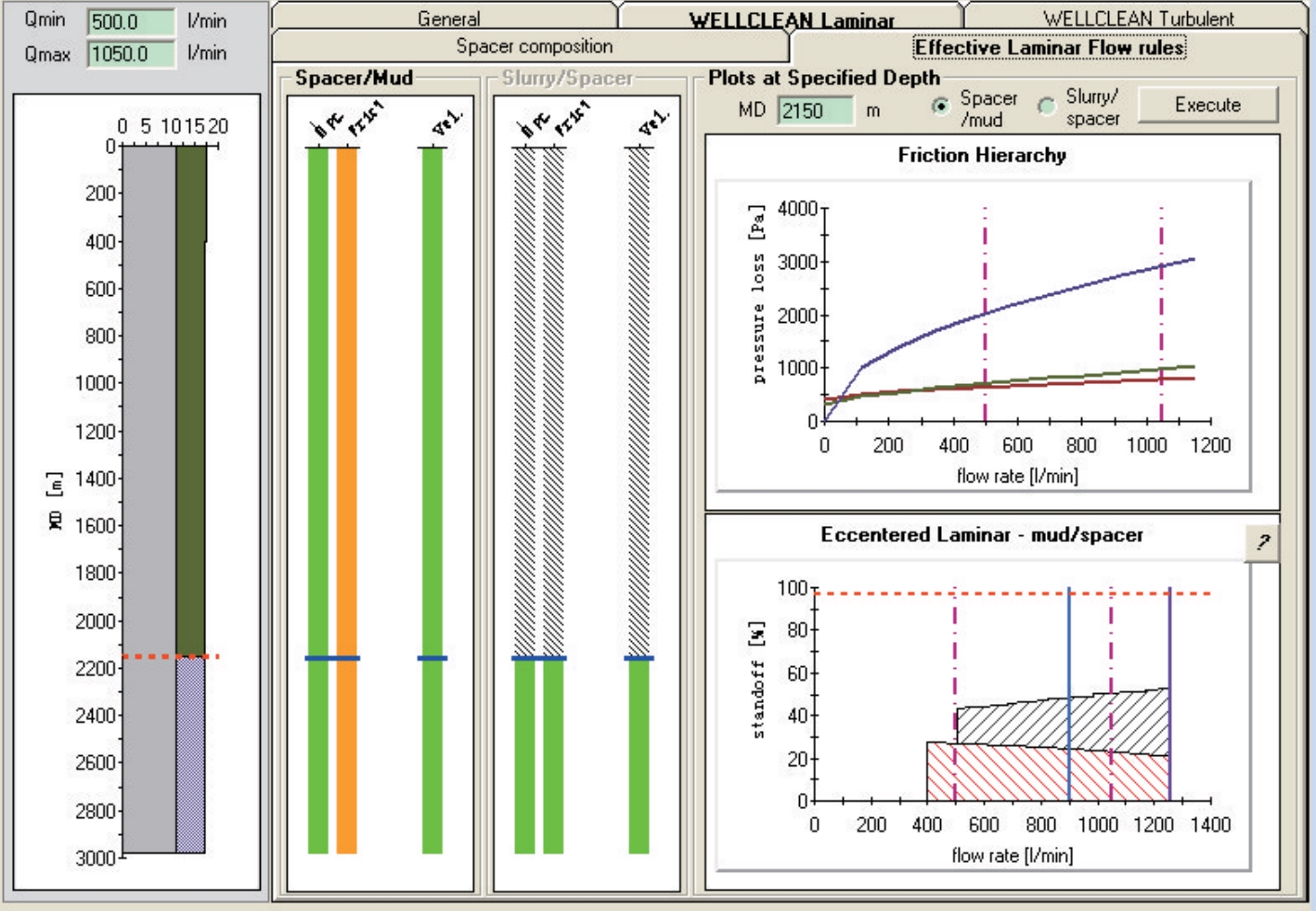Open help question-mark button on Eccentered Laminar plot
The image size is (1316, 911).
pyautogui.click(x=1261, y=543)
